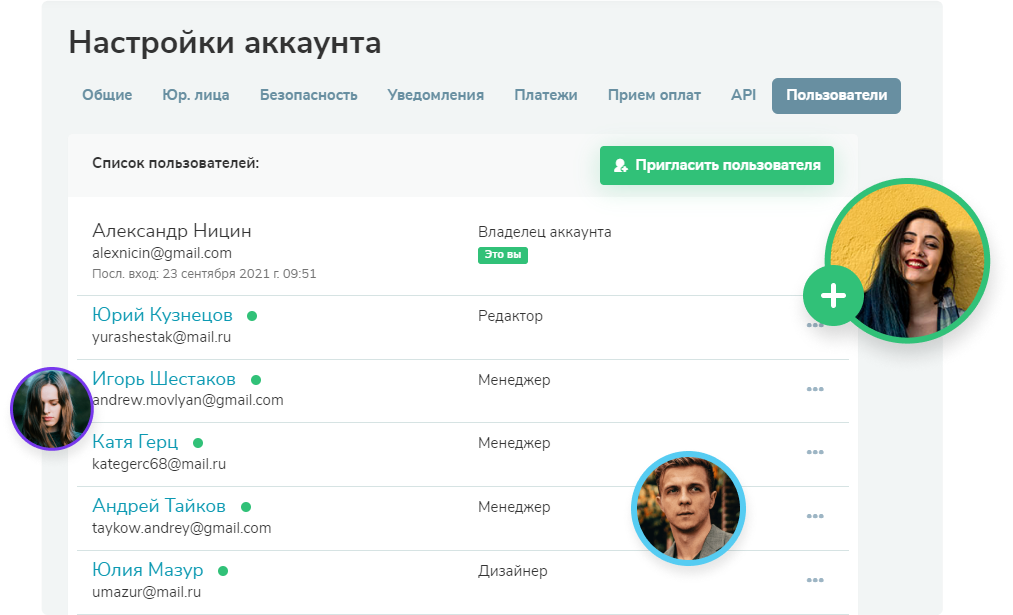Open Андрей Тайков's profile link

point(159,506)
